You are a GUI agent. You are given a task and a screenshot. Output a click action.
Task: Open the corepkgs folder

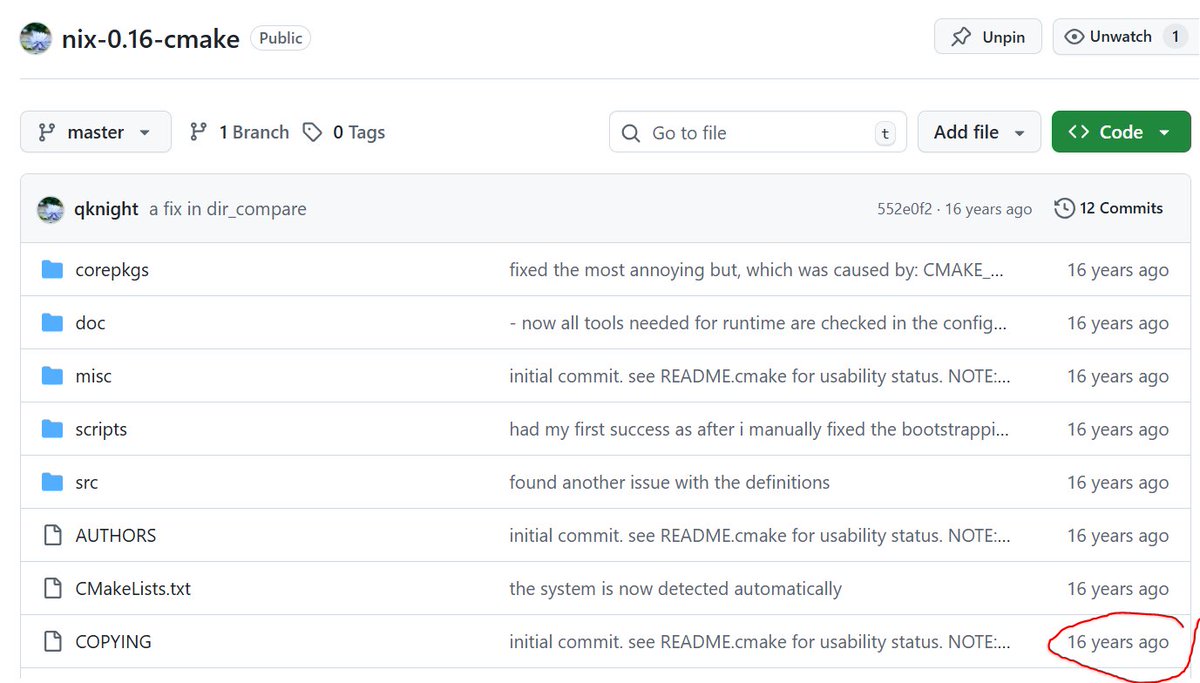click(112, 270)
